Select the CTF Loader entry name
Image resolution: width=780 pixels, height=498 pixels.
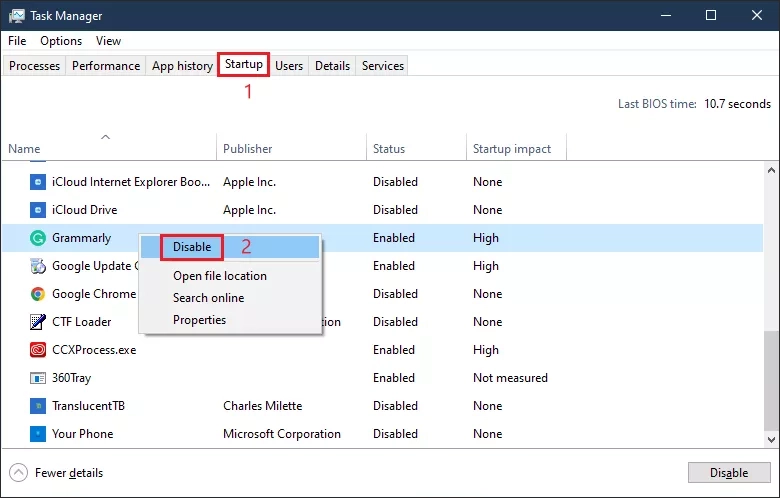pos(82,322)
